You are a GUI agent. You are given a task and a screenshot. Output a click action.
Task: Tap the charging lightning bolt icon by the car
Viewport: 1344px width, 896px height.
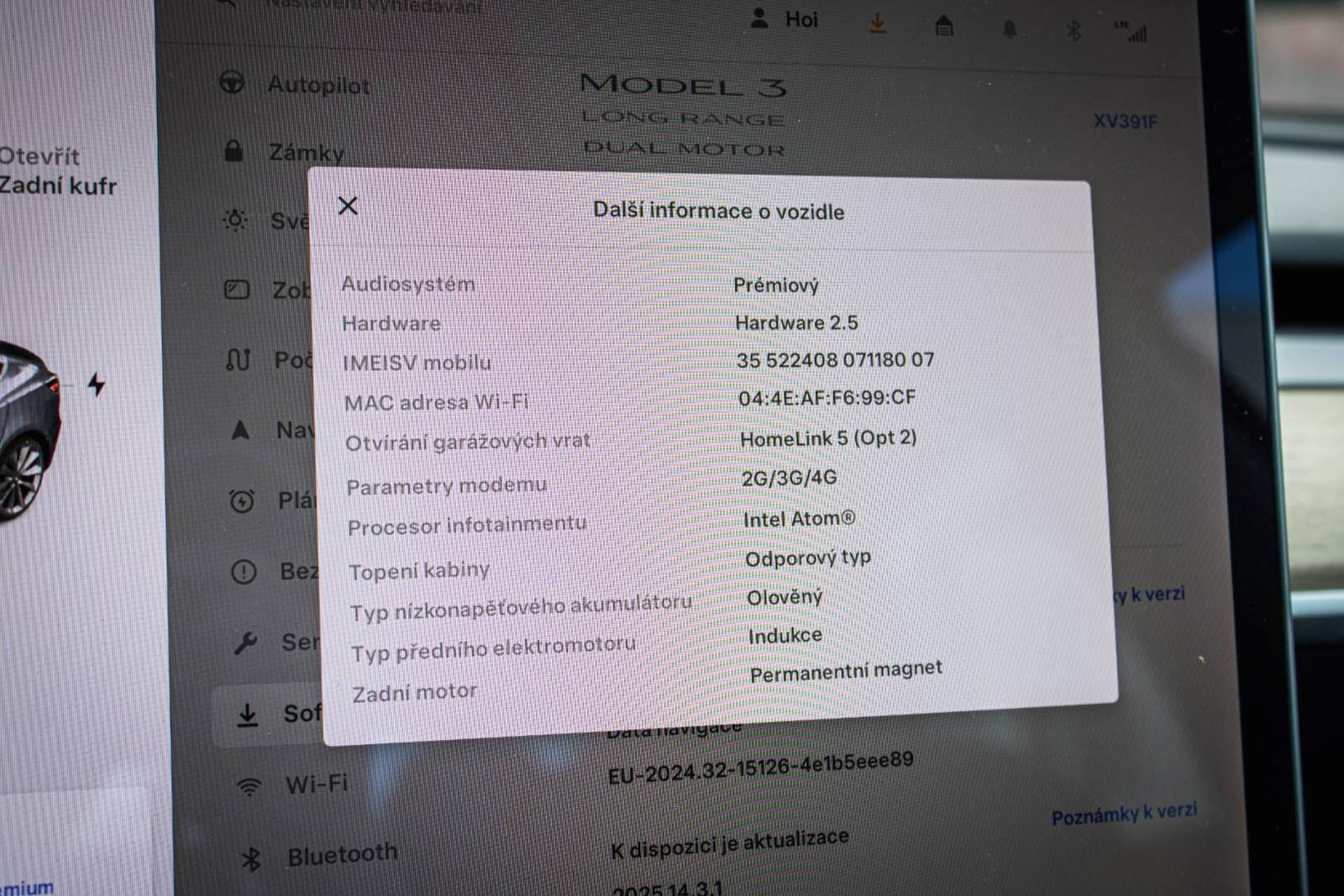[97, 385]
